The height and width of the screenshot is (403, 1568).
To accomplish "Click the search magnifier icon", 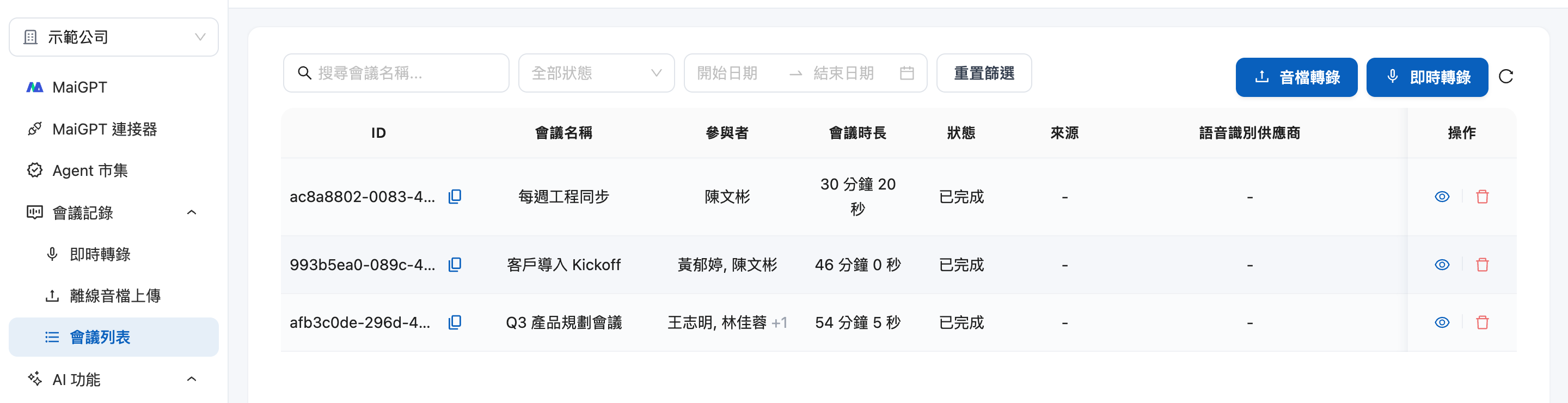I will click(x=304, y=73).
